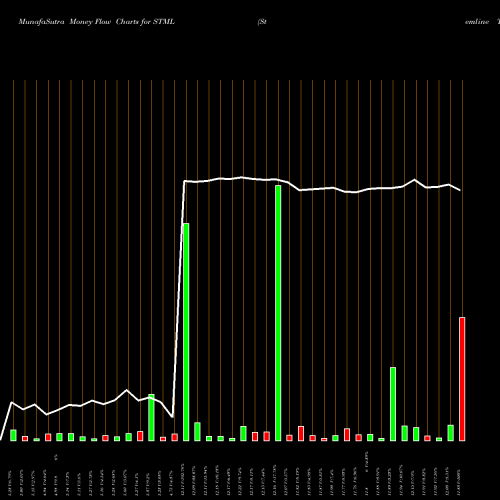The height and width of the screenshot is (500, 500).
Task: Click the tall red bar at far right
Action: 462,379
